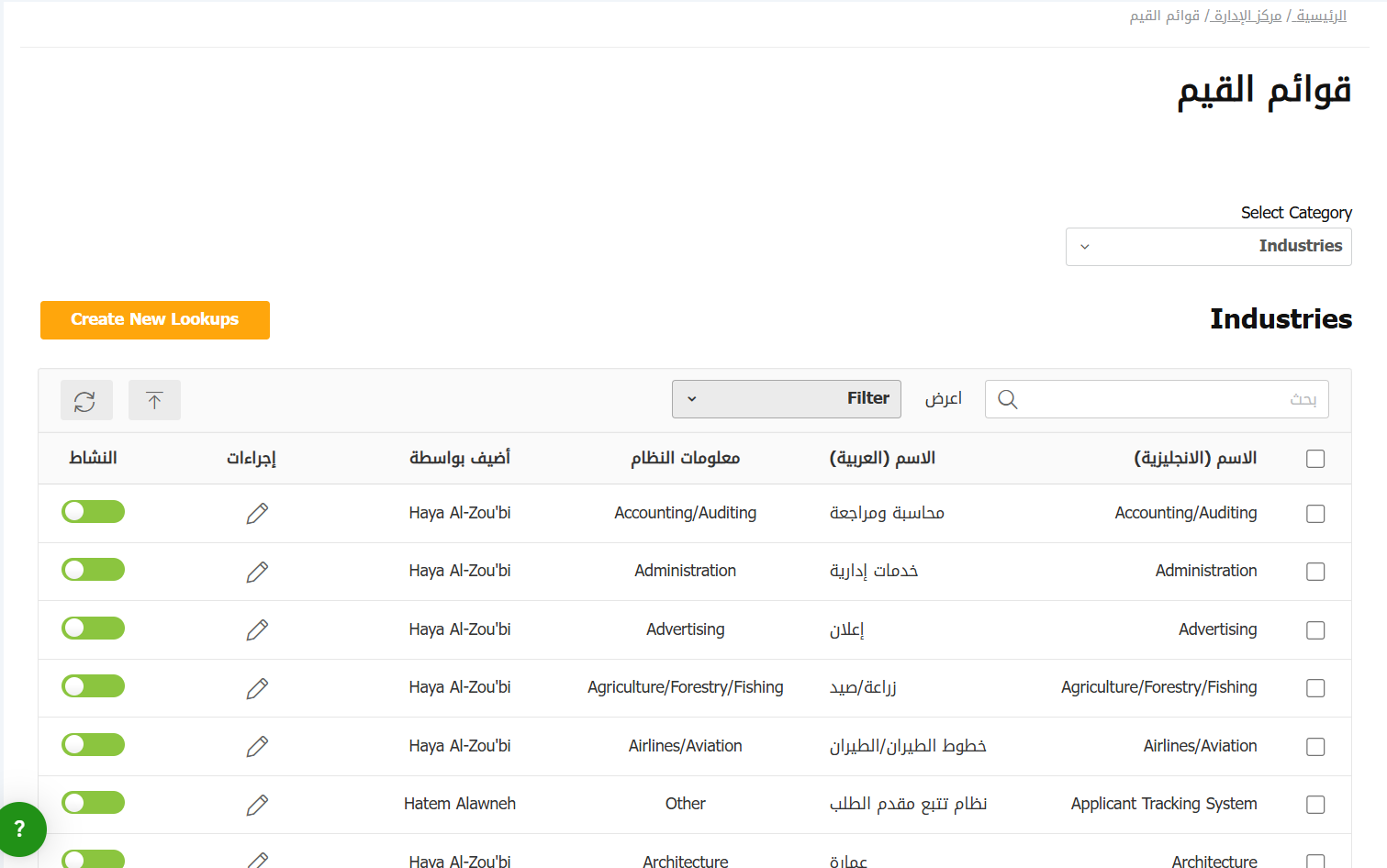Open the Select Category Industries dropdown
Viewport: 1387px width, 868px height.
pos(1208,247)
